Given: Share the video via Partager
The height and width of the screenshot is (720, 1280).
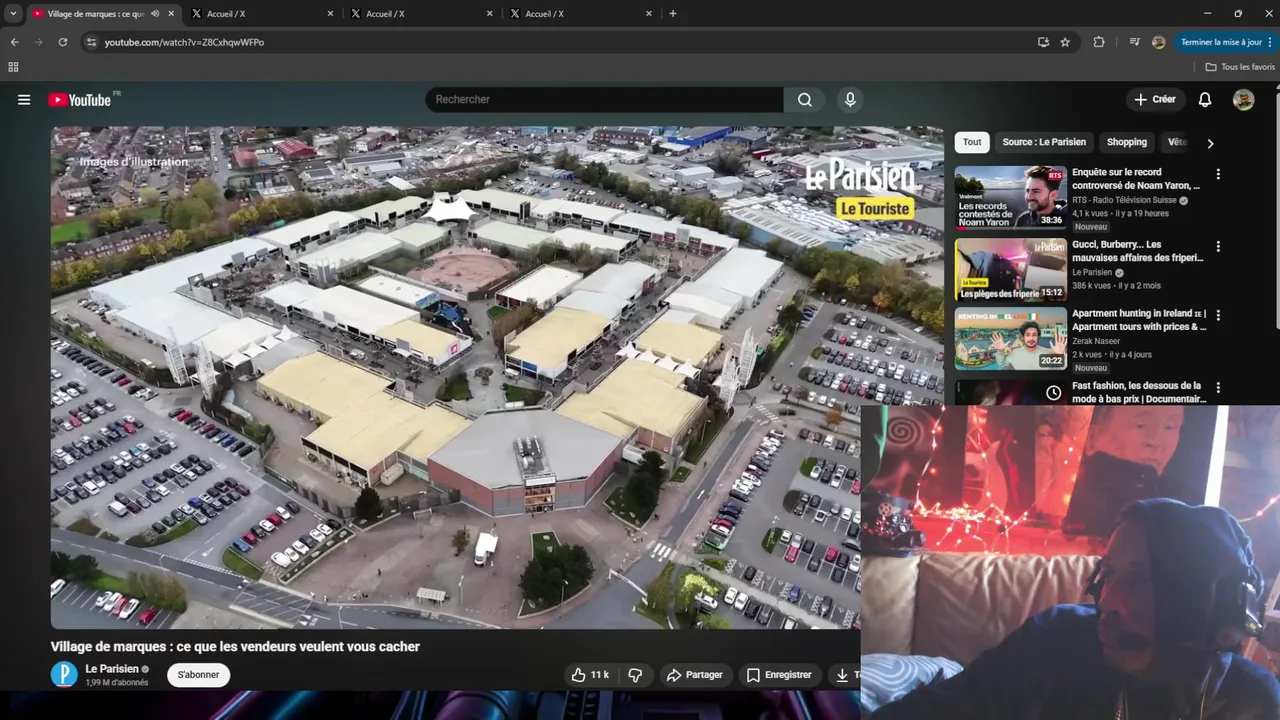Looking at the screenshot, I should tap(694, 675).
